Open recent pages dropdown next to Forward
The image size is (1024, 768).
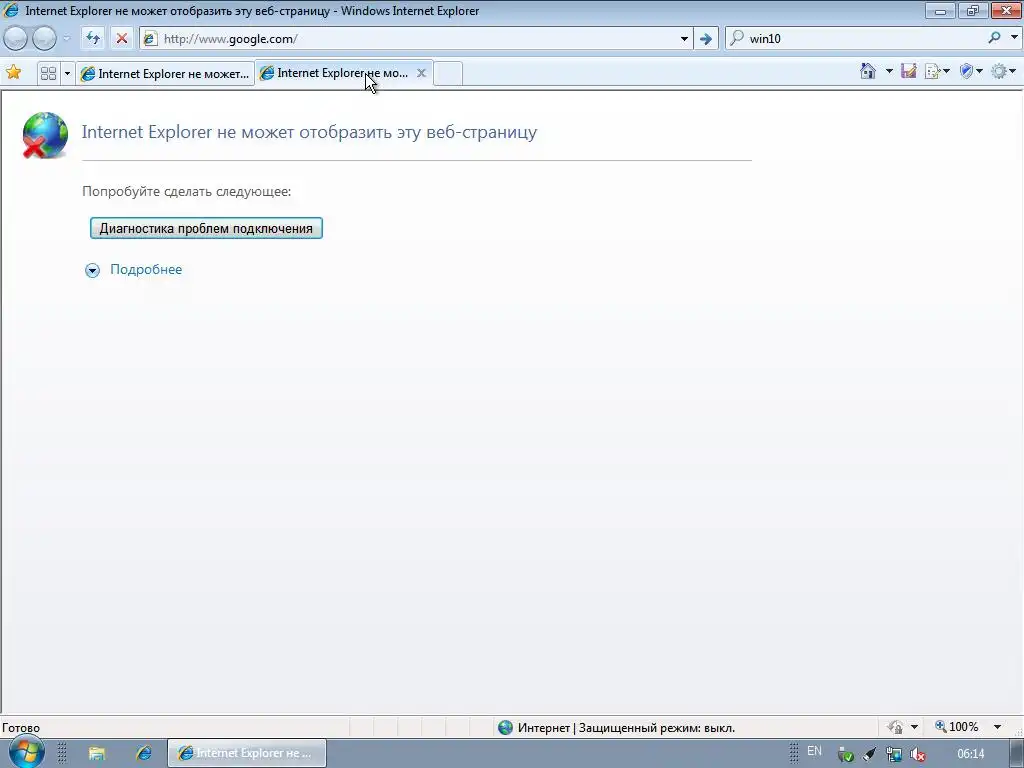click(66, 39)
